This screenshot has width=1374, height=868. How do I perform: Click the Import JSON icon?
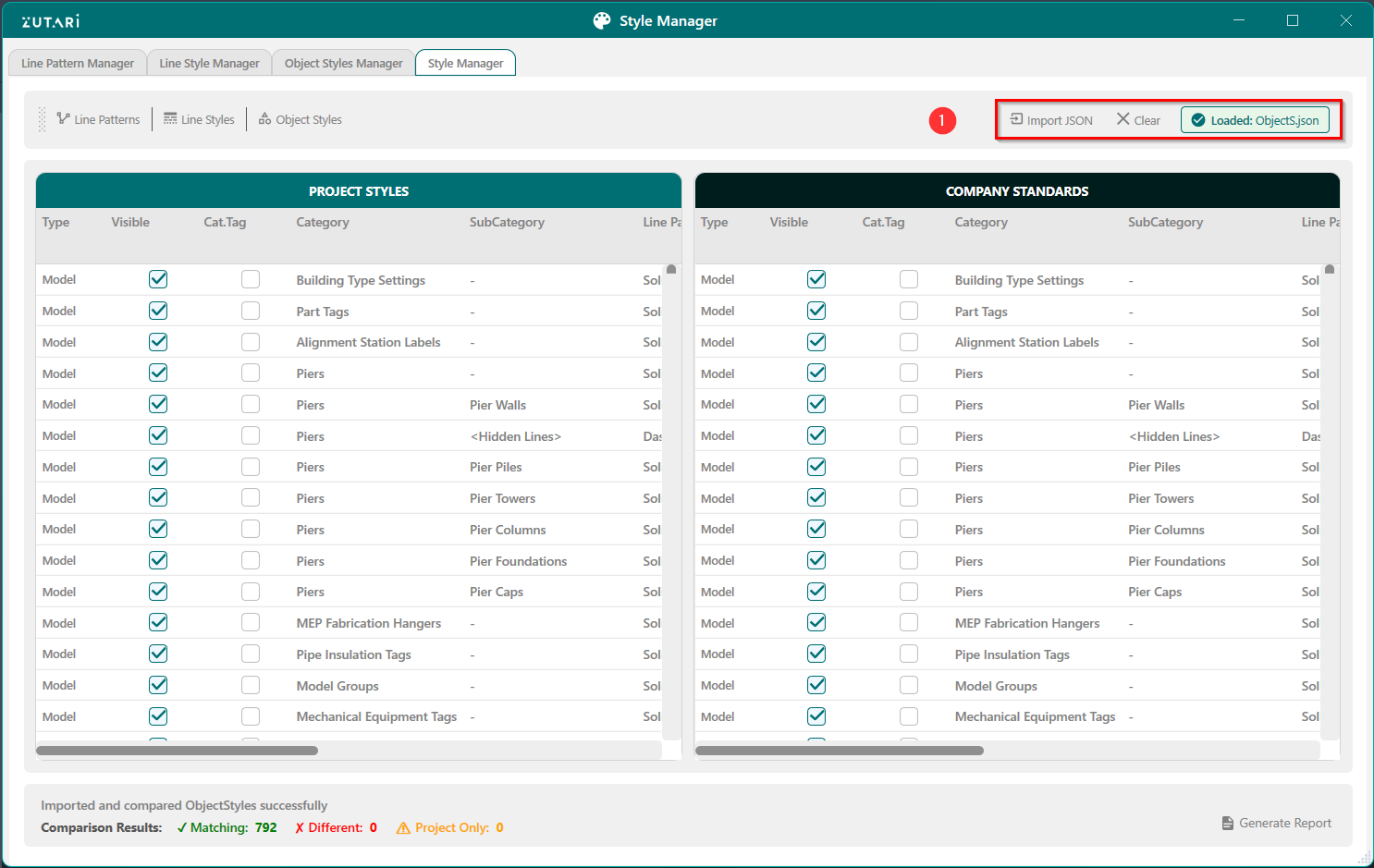[x=1016, y=119]
